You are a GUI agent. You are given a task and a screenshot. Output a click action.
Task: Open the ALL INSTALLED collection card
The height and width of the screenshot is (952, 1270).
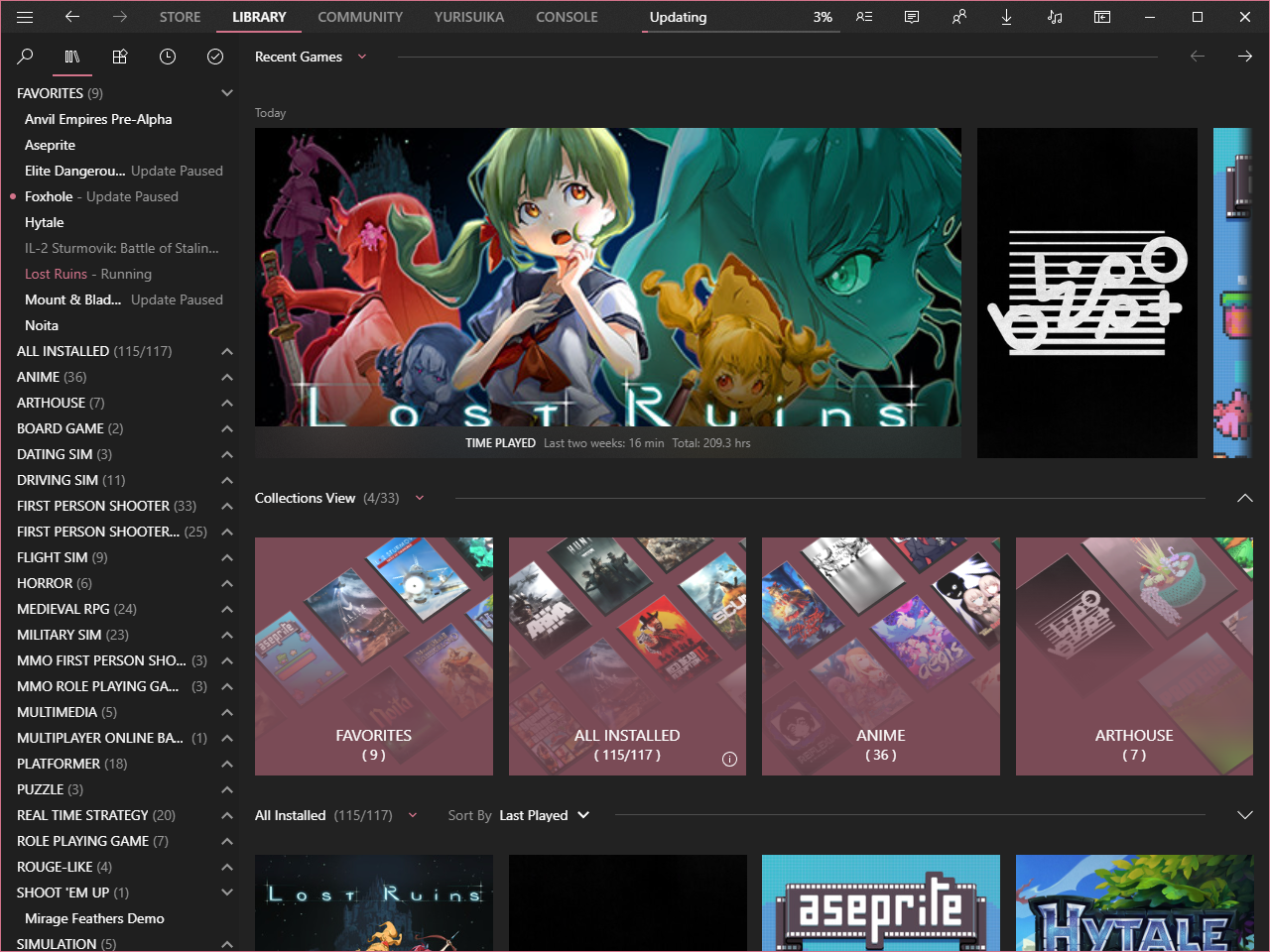pos(627,656)
